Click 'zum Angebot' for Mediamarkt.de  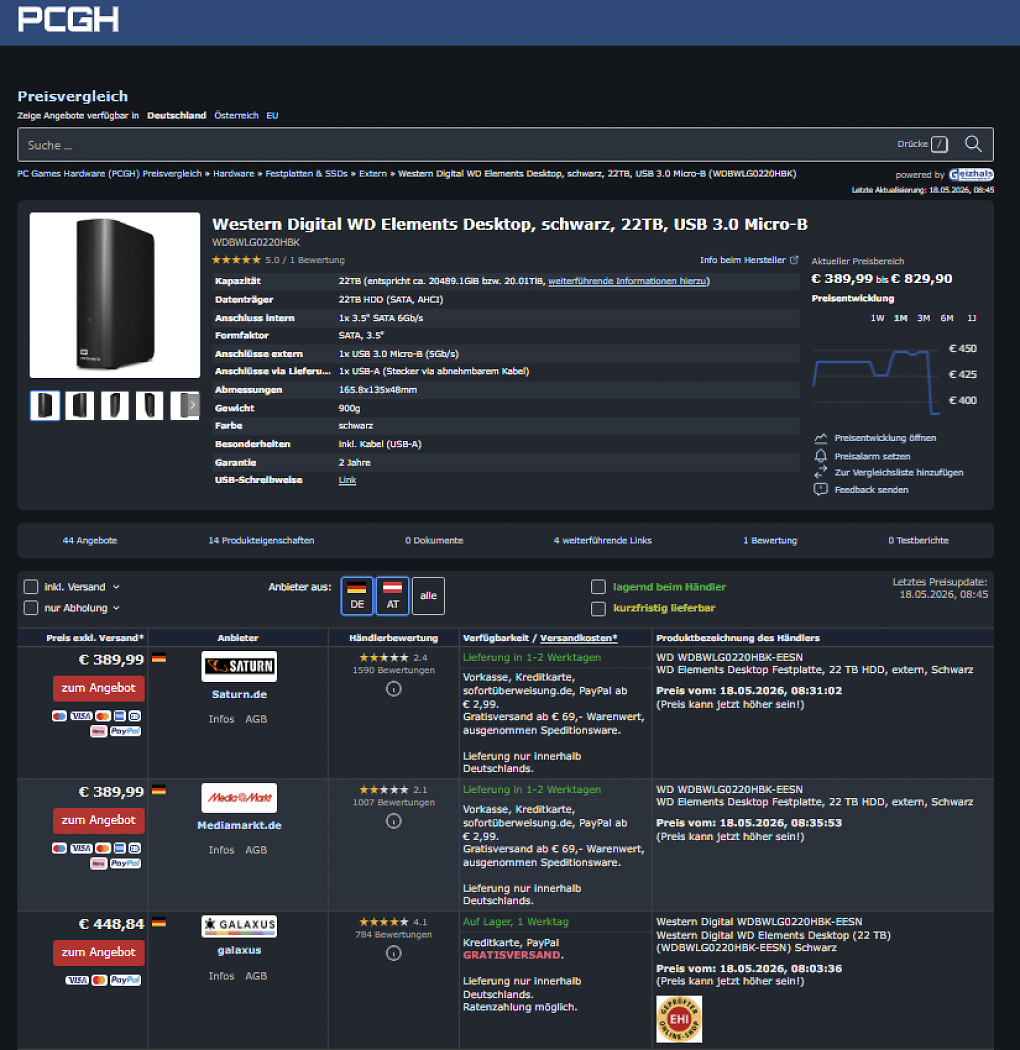98,820
